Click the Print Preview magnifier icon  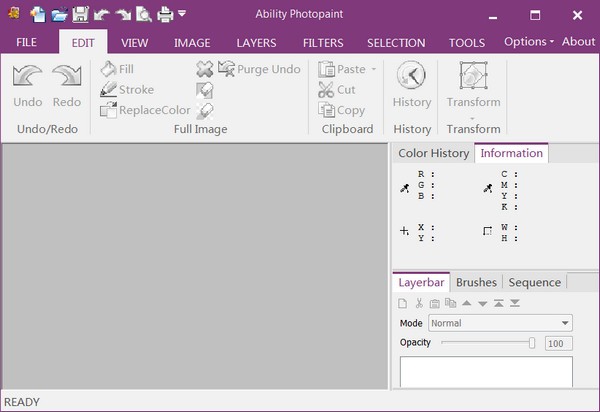(144, 14)
